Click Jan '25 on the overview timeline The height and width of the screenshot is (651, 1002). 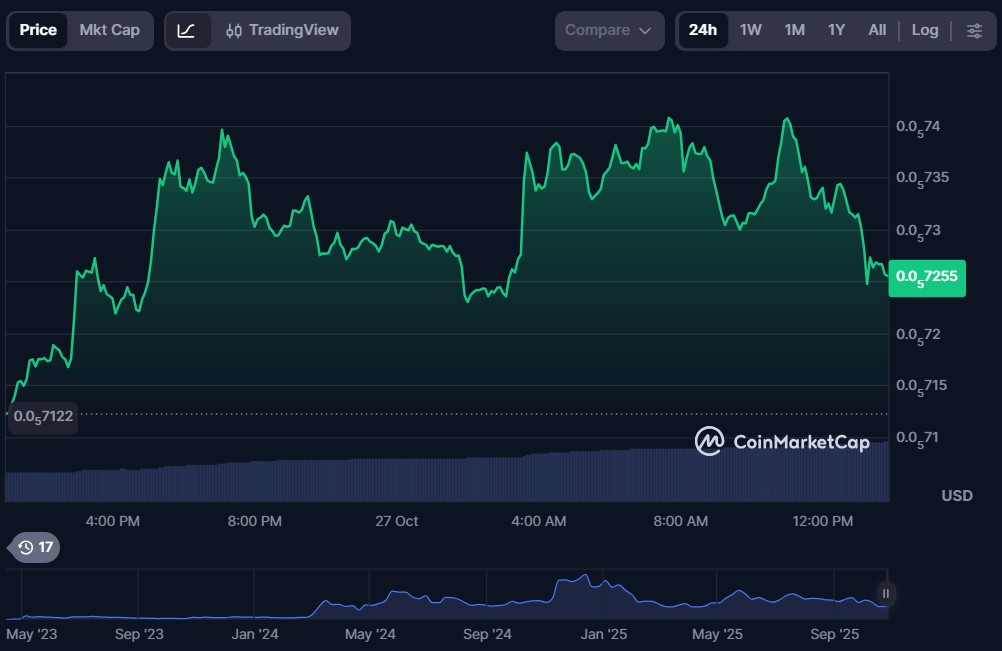point(604,634)
